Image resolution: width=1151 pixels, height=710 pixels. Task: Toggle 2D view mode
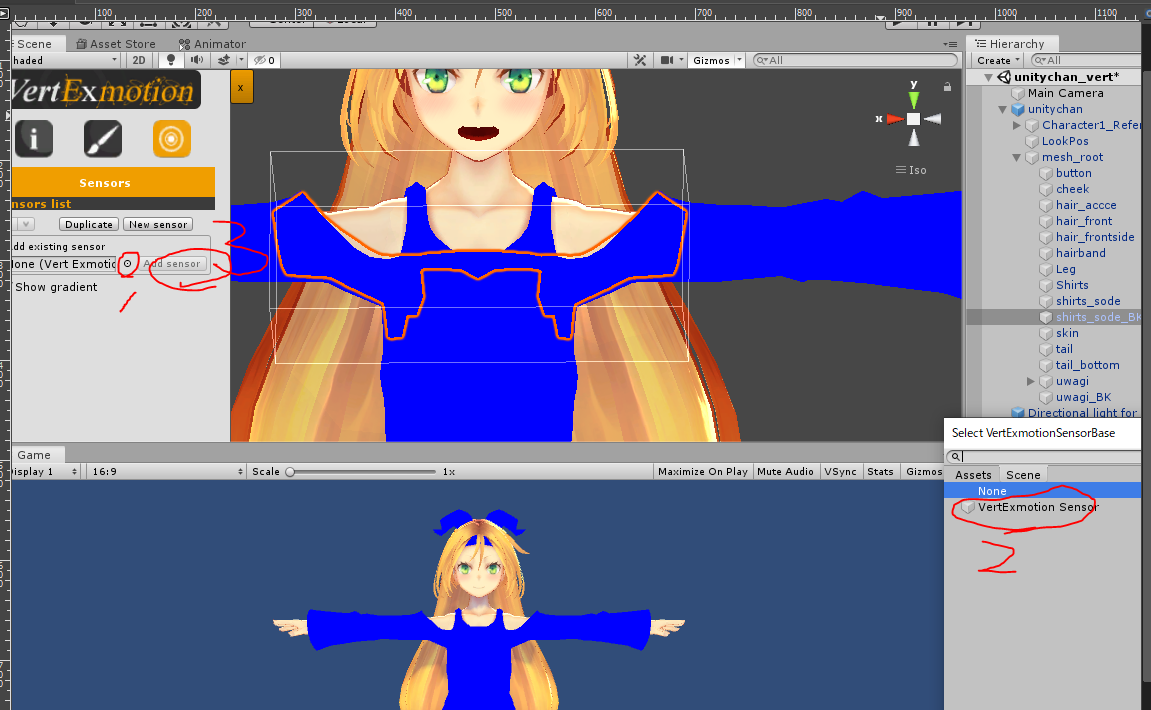point(139,60)
